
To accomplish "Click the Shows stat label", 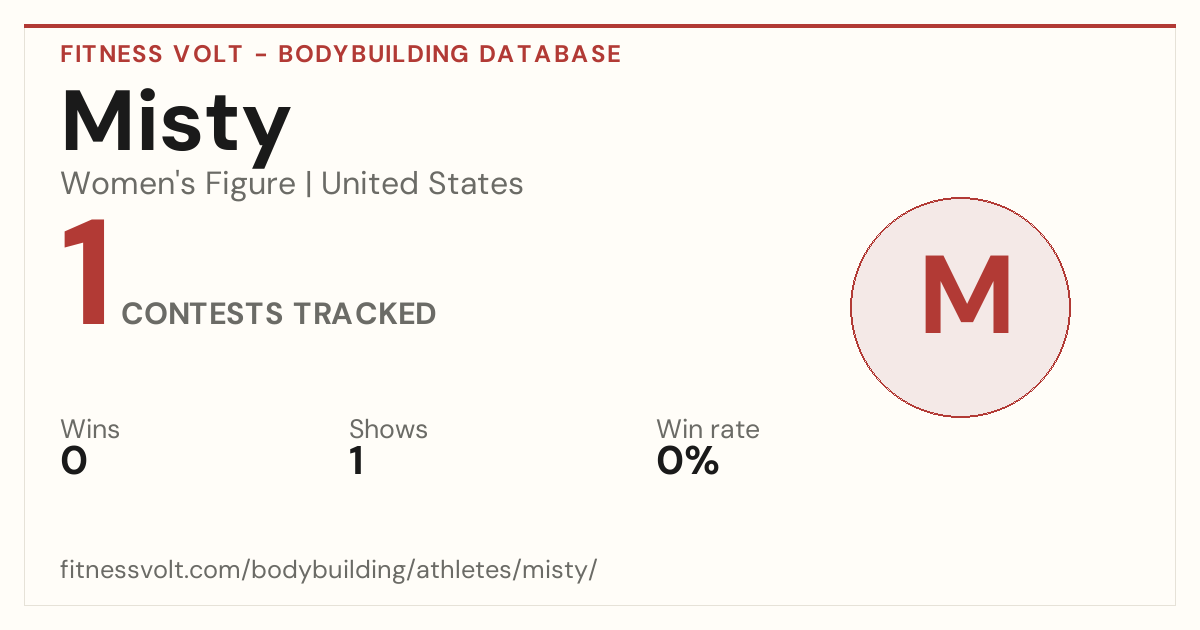I will [x=388, y=430].
